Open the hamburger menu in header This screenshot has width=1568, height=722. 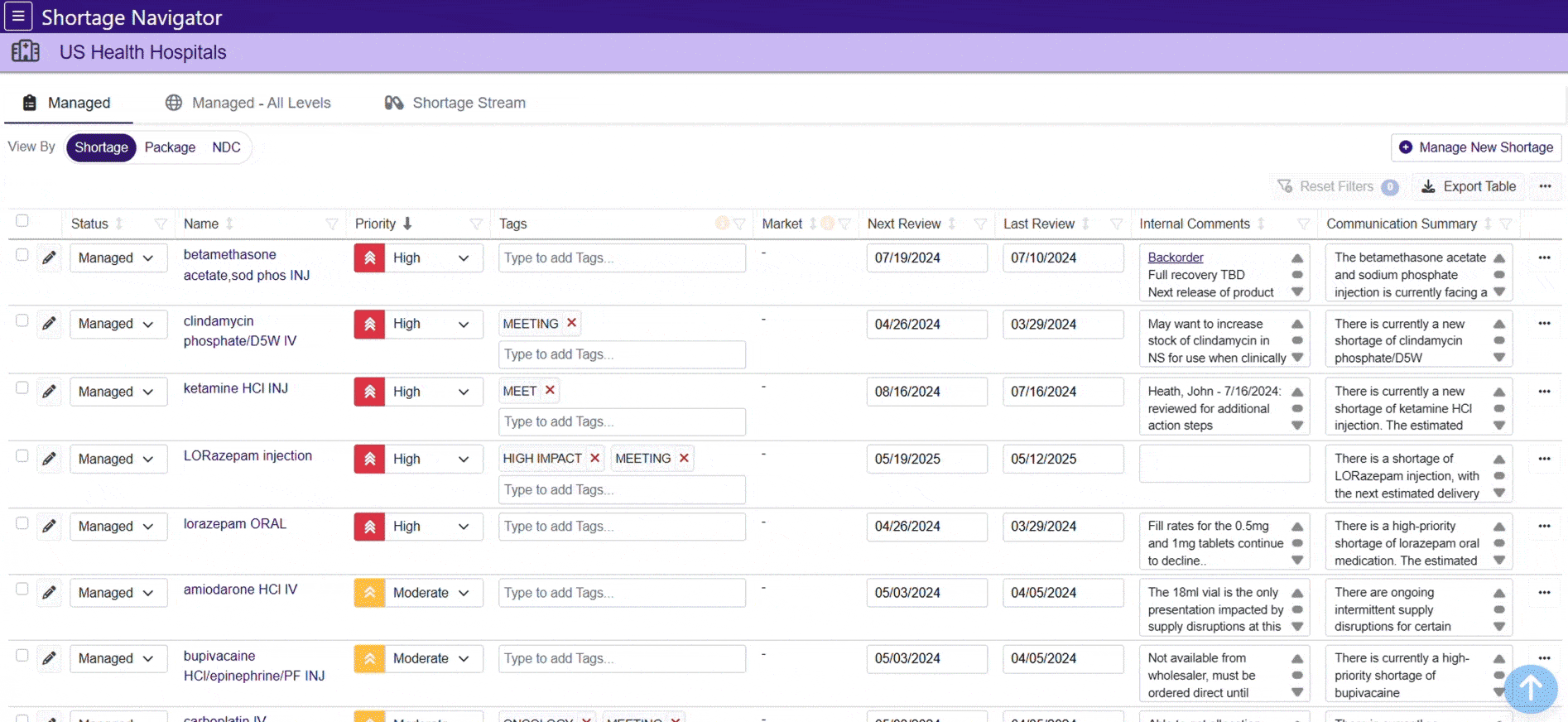(18, 16)
